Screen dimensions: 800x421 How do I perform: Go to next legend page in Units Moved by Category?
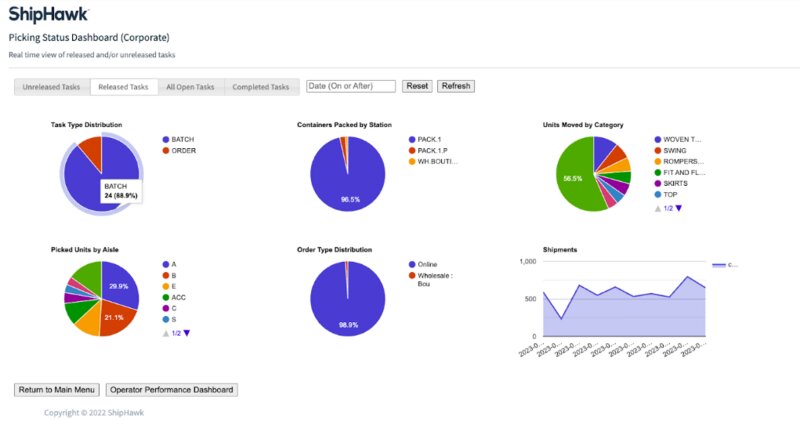coord(678,208)
